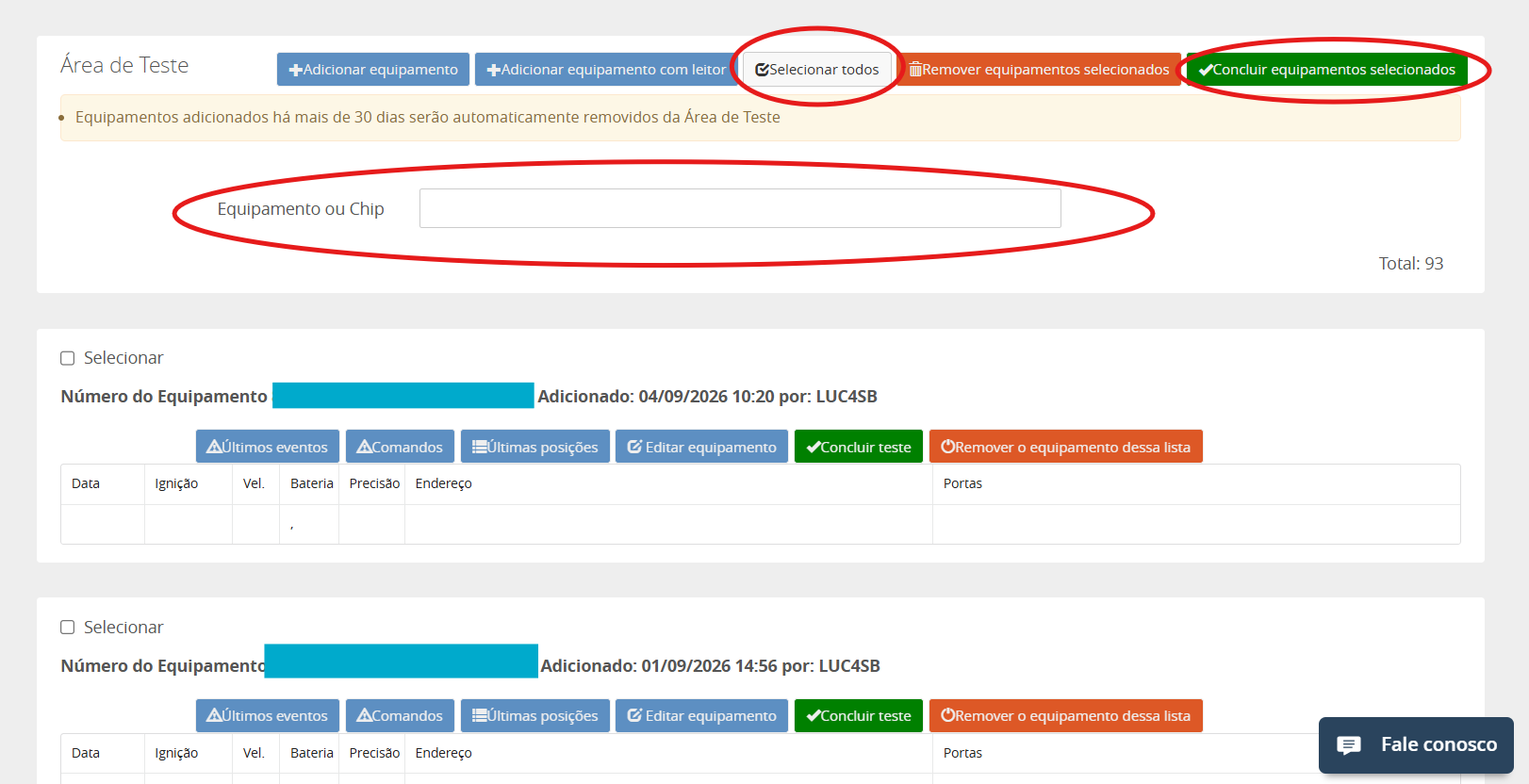The width and height of the screenshot is (1529, 784).
Task: Click Remover o equipamento dessa lista, first equipment
Action: pyautogui.click(x=1065, y=447)
